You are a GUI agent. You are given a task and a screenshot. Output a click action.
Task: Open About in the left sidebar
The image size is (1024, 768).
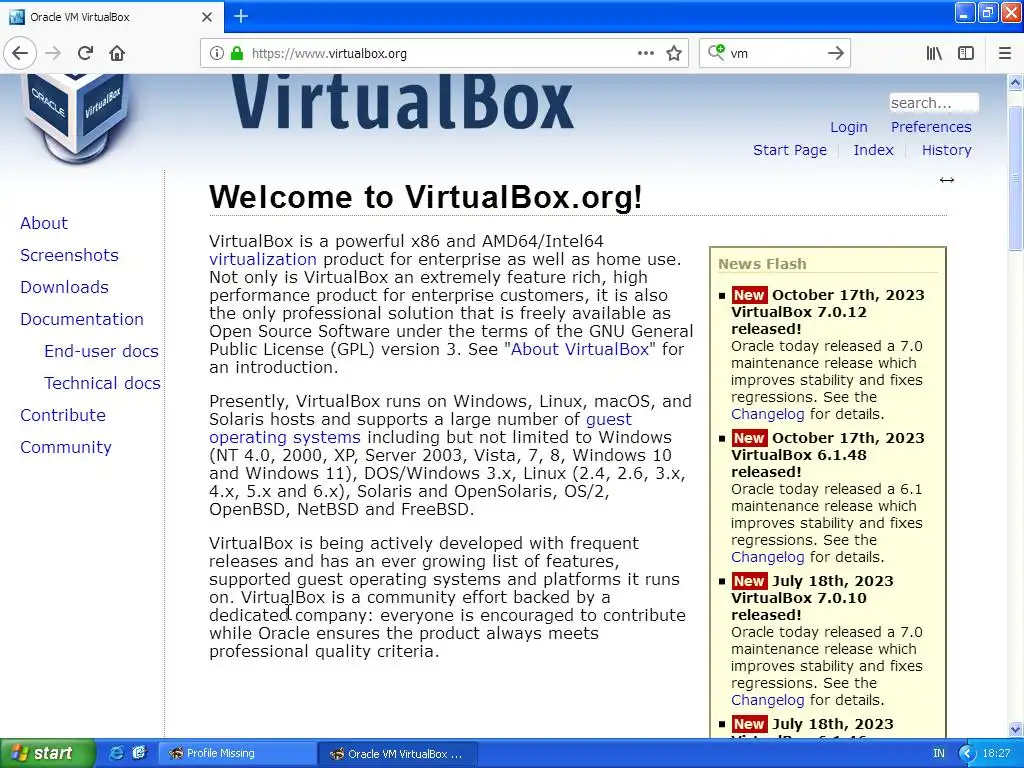44,223
